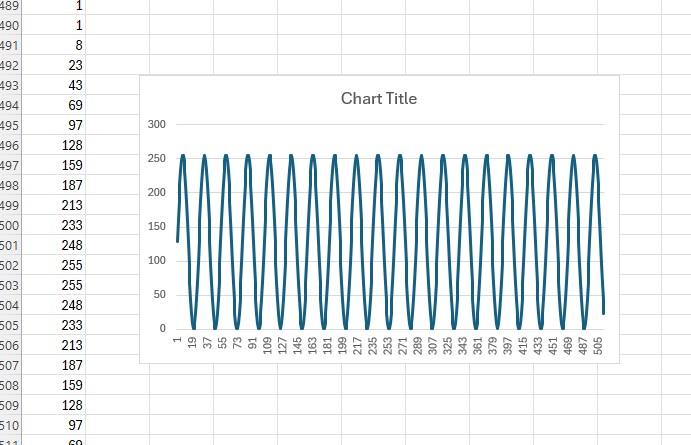The image size is (691, 445).
Task: Select row header 508
Action: (x=10, y=385)
